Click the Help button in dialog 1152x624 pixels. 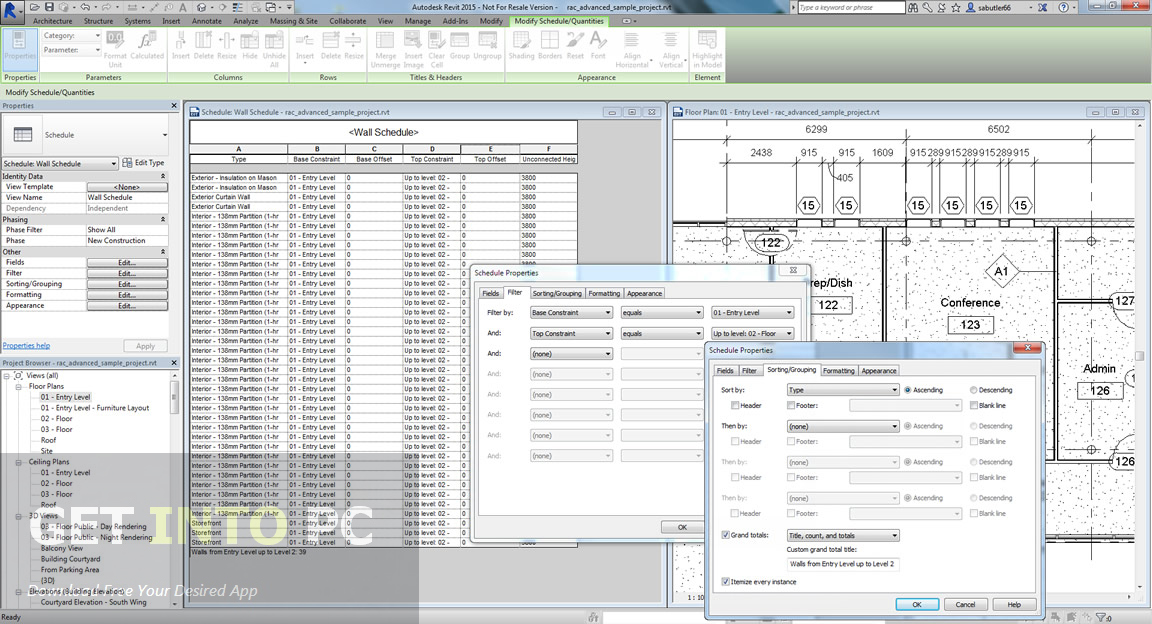(1014, 604)
